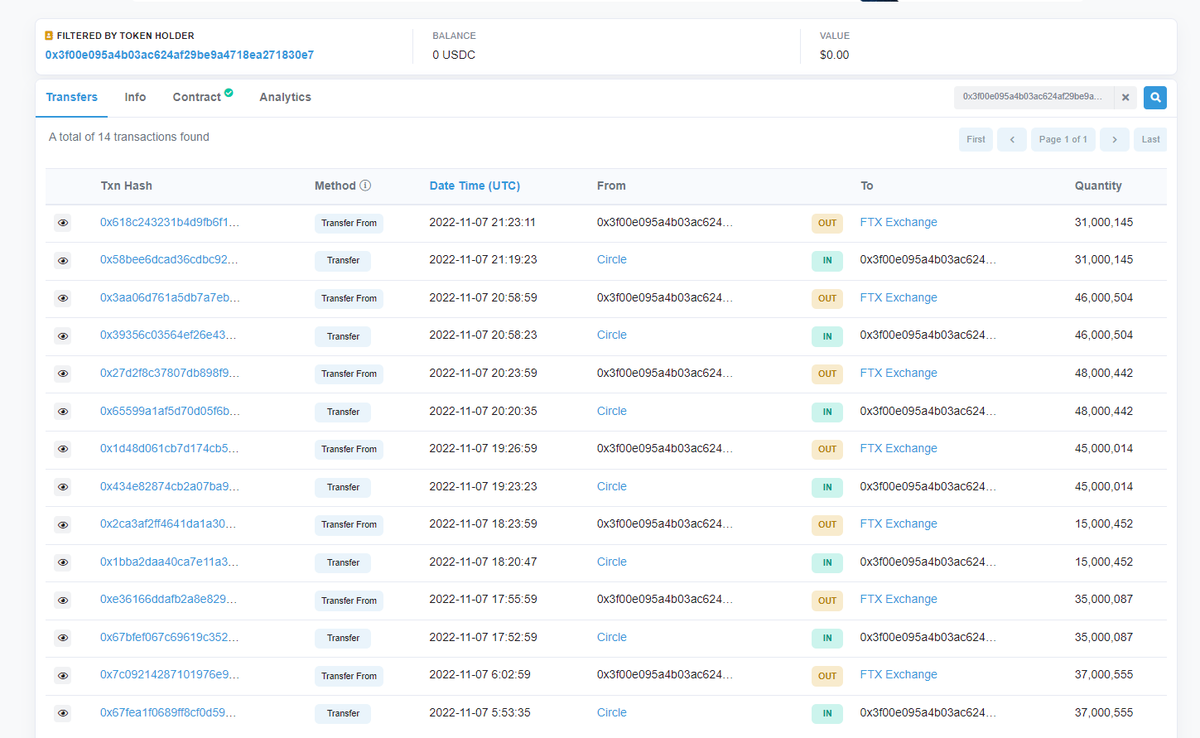View details eye for txn 0xe36166ddafb2a8e829
The image size is (1200, 738).
pyautogui.click(x=63, y=600)
